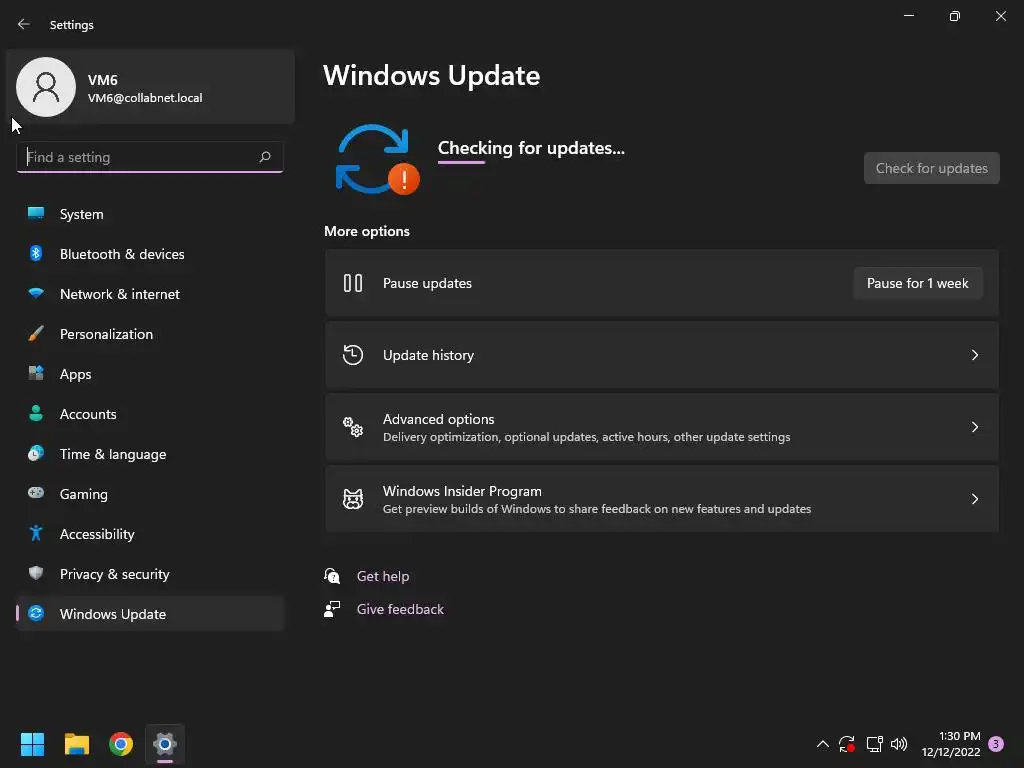This screenshot has width=1024, height=768.
Task: Click the Windows Update sidebar sync icon
Action: tap(36, 613)
